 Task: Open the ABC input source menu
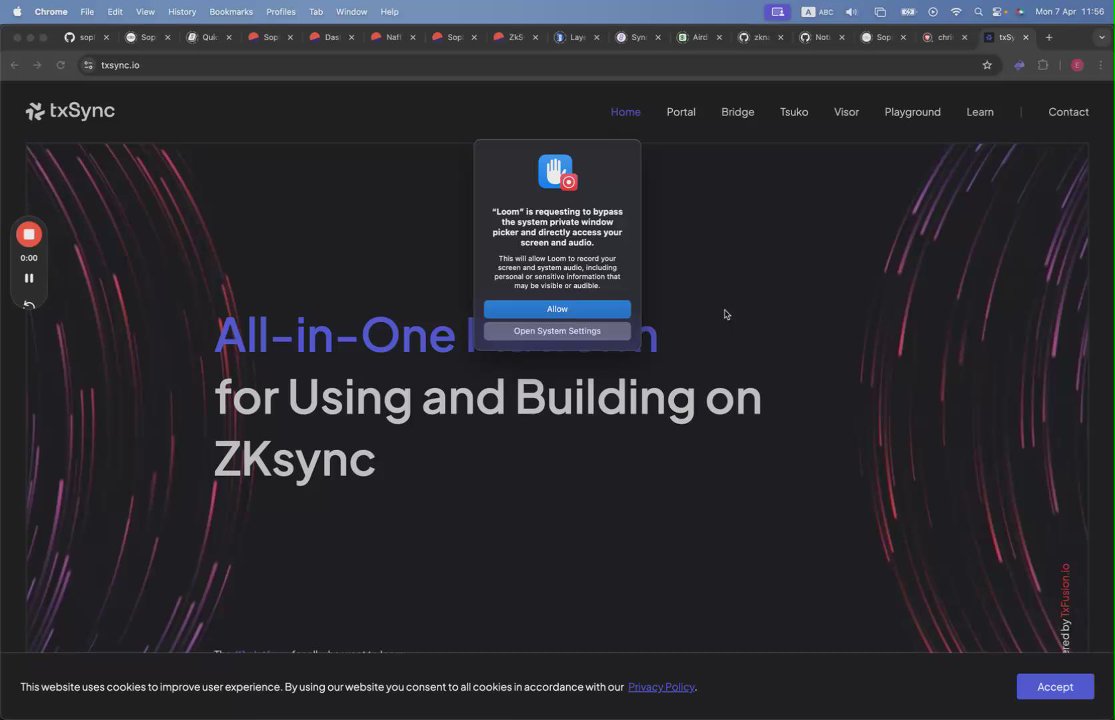coord(817,11)
